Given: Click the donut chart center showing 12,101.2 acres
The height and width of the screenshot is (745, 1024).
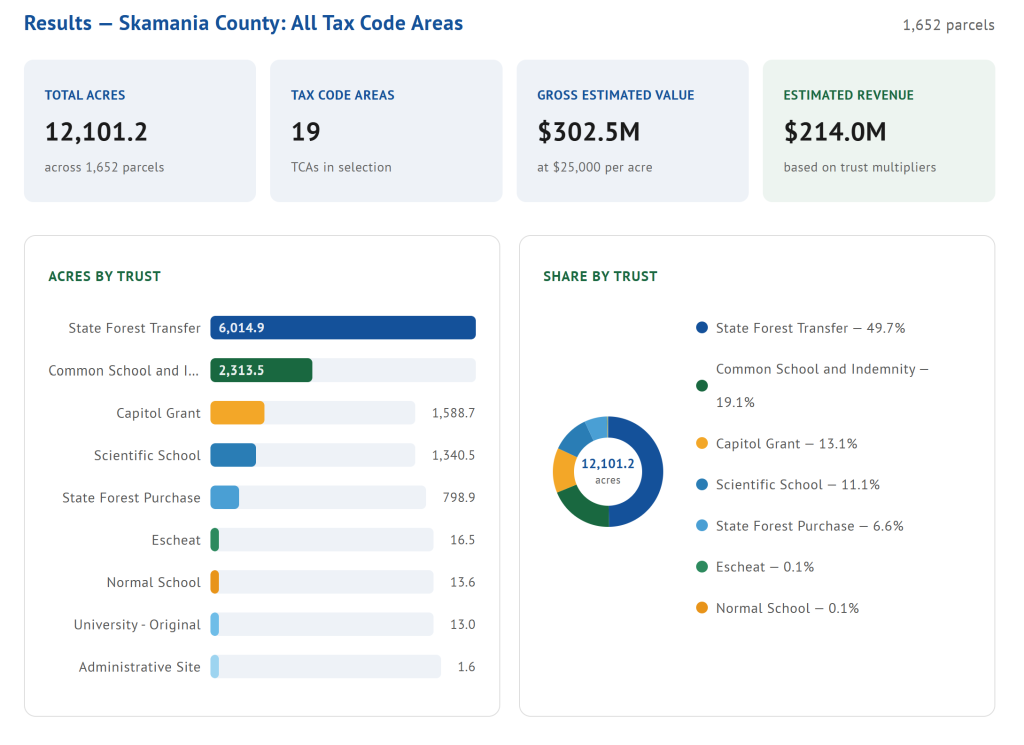Looking at the screenshot, I should click(608, 471).
